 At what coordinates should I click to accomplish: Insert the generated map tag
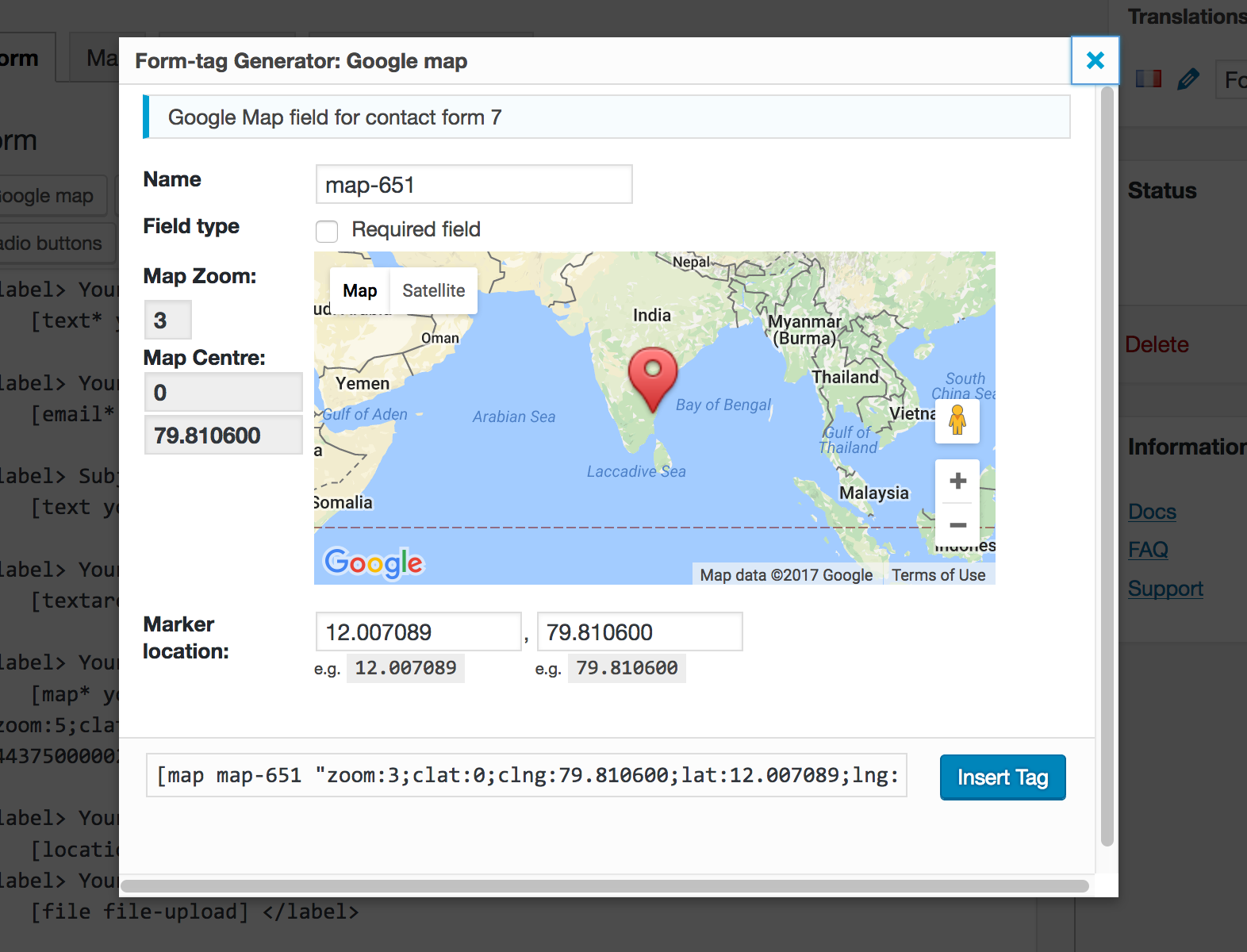(1003, 777)
